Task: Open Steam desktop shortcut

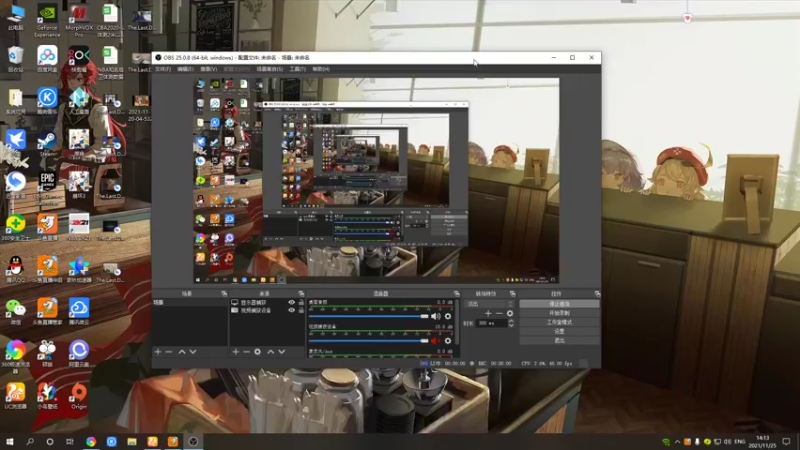Action: click(x=47, y=144)
